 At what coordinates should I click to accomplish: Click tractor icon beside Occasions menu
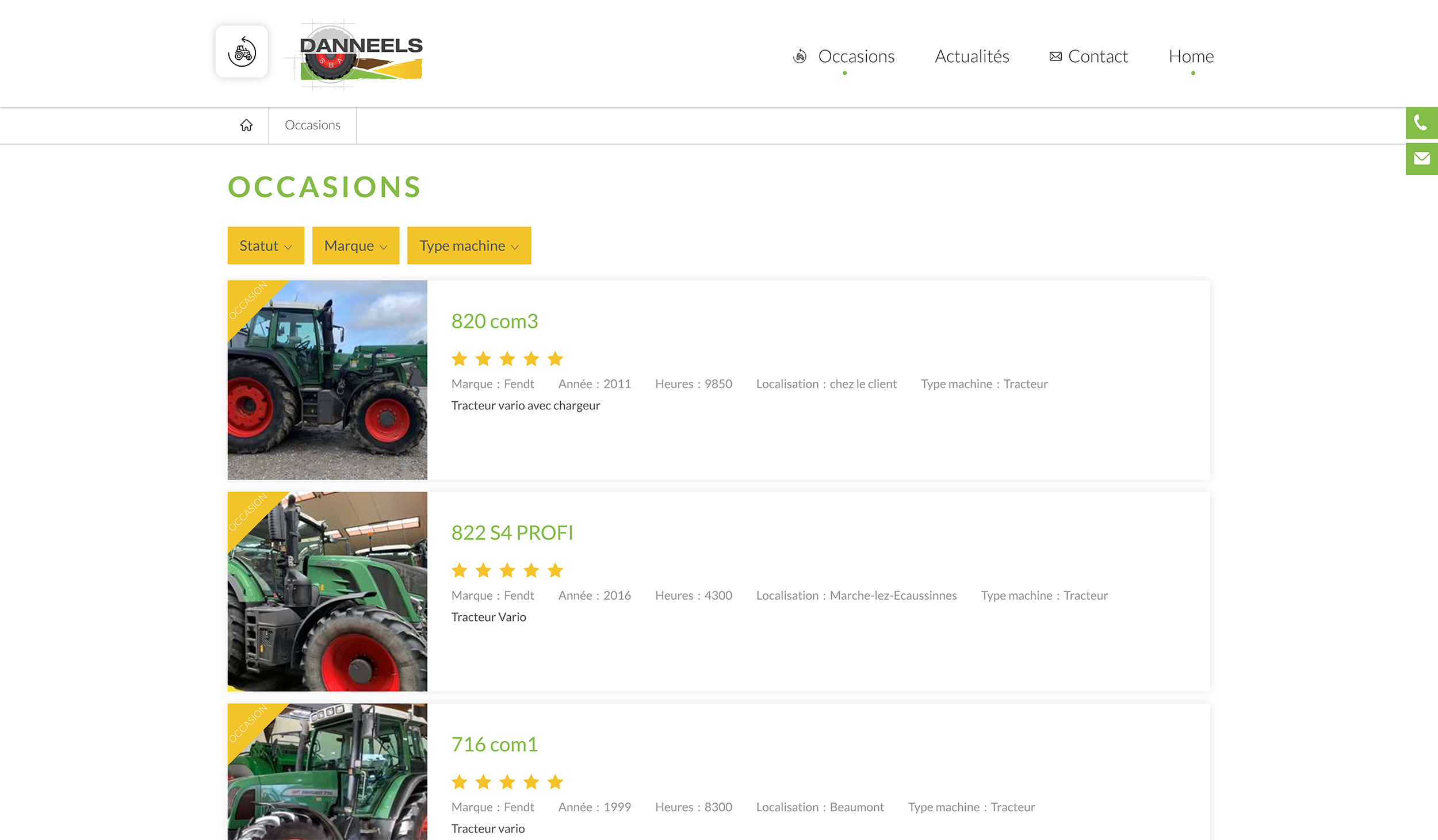tap(800, 56)
